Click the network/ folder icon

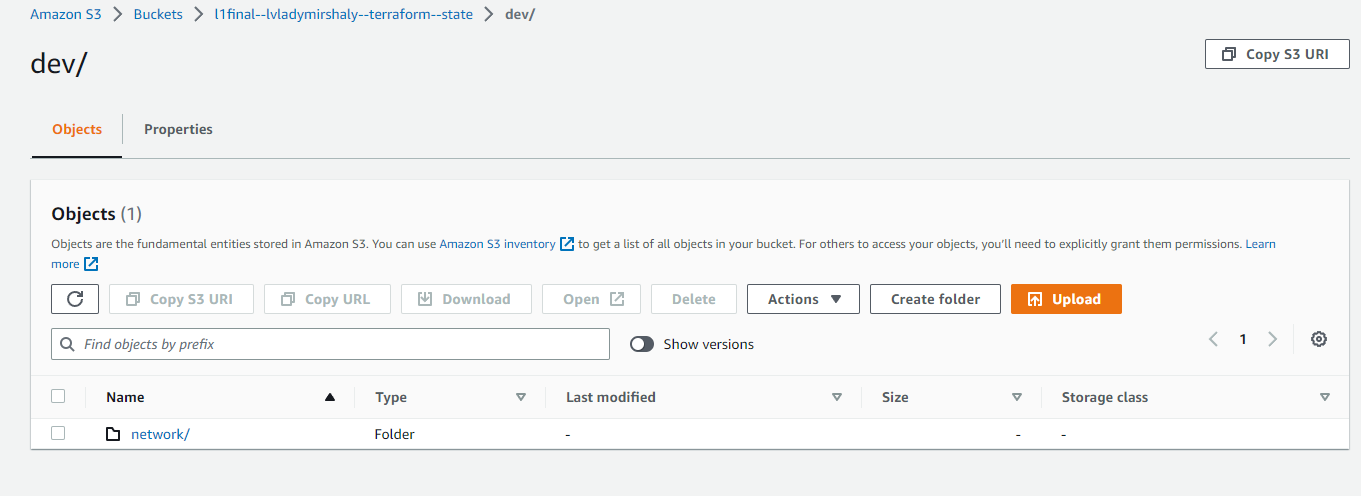click(x=113, y=434)
